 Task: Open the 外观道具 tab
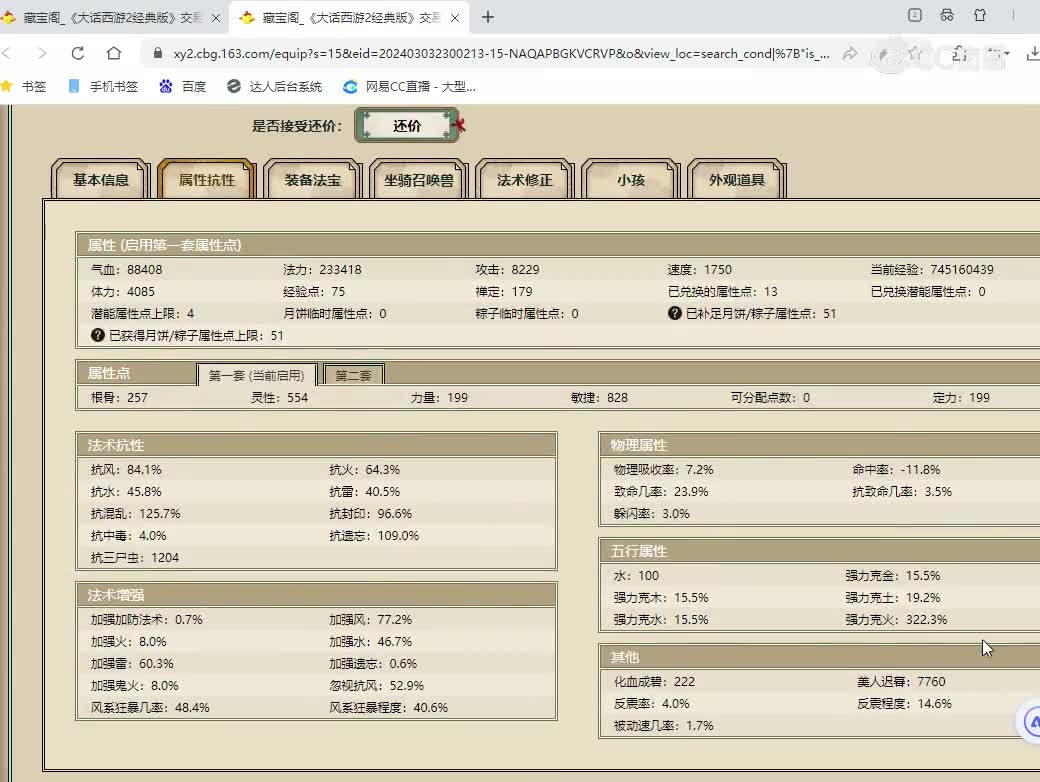[737, 180]
